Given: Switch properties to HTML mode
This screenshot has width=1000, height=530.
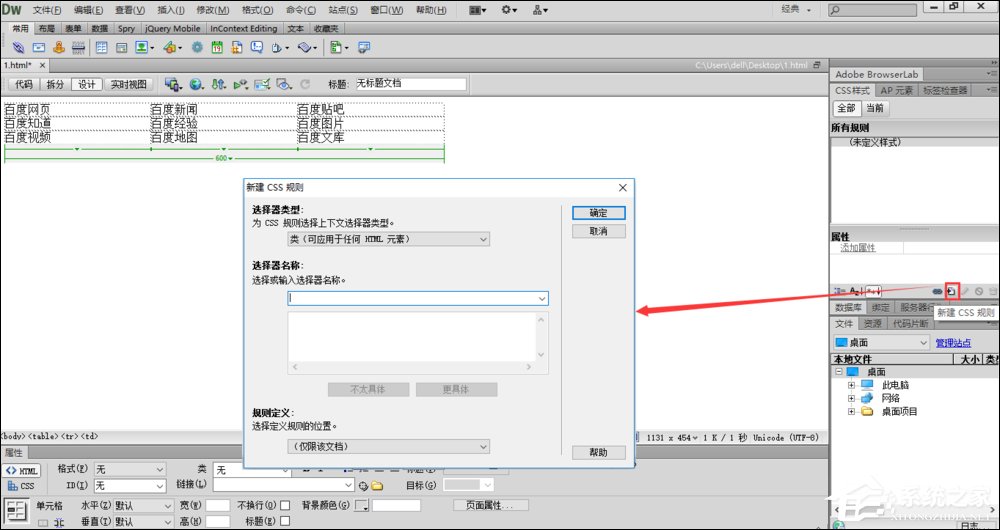Looking at the screenshot, I should tap(22, 471).
